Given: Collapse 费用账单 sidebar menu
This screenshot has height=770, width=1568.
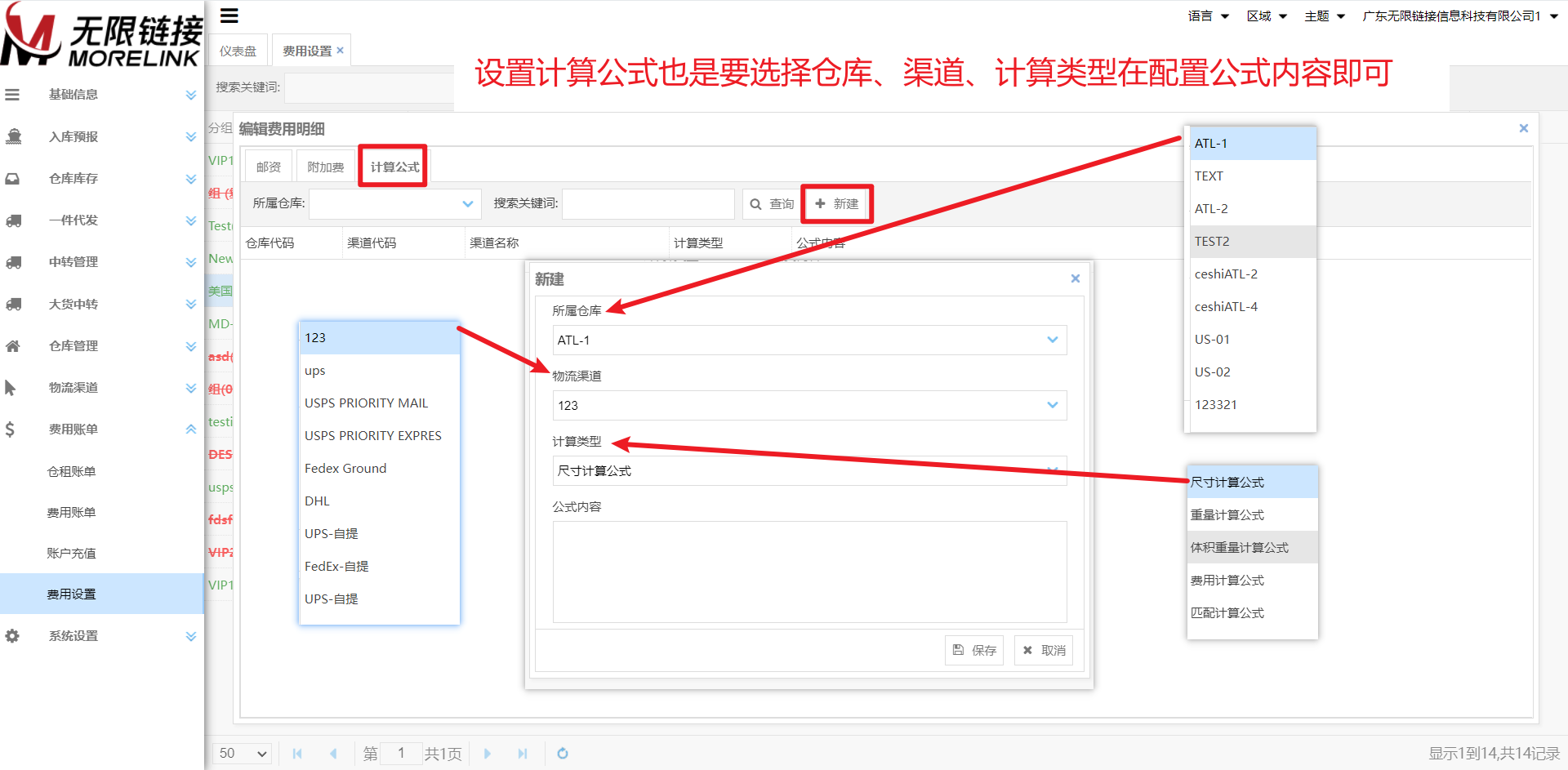Looking at the screenshot, I should [190, 430].
